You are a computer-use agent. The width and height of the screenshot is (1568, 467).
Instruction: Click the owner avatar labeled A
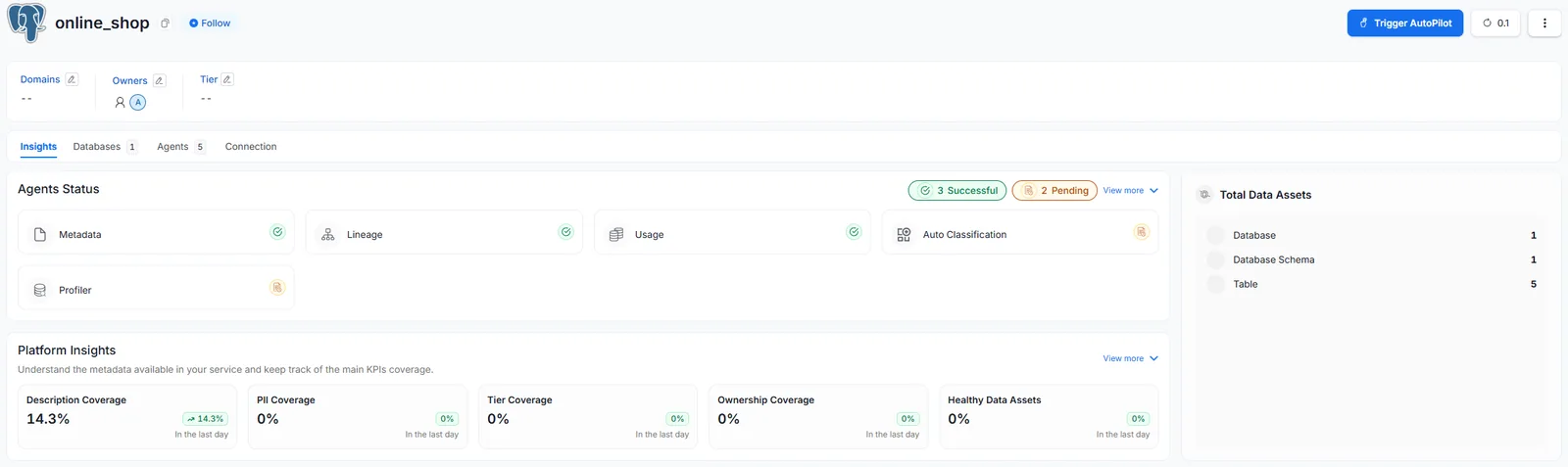pyautogui.click(x=138, y=102)
